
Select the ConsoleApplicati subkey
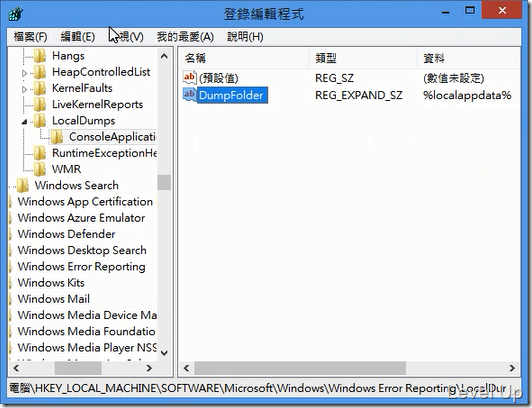click(112, 137)
